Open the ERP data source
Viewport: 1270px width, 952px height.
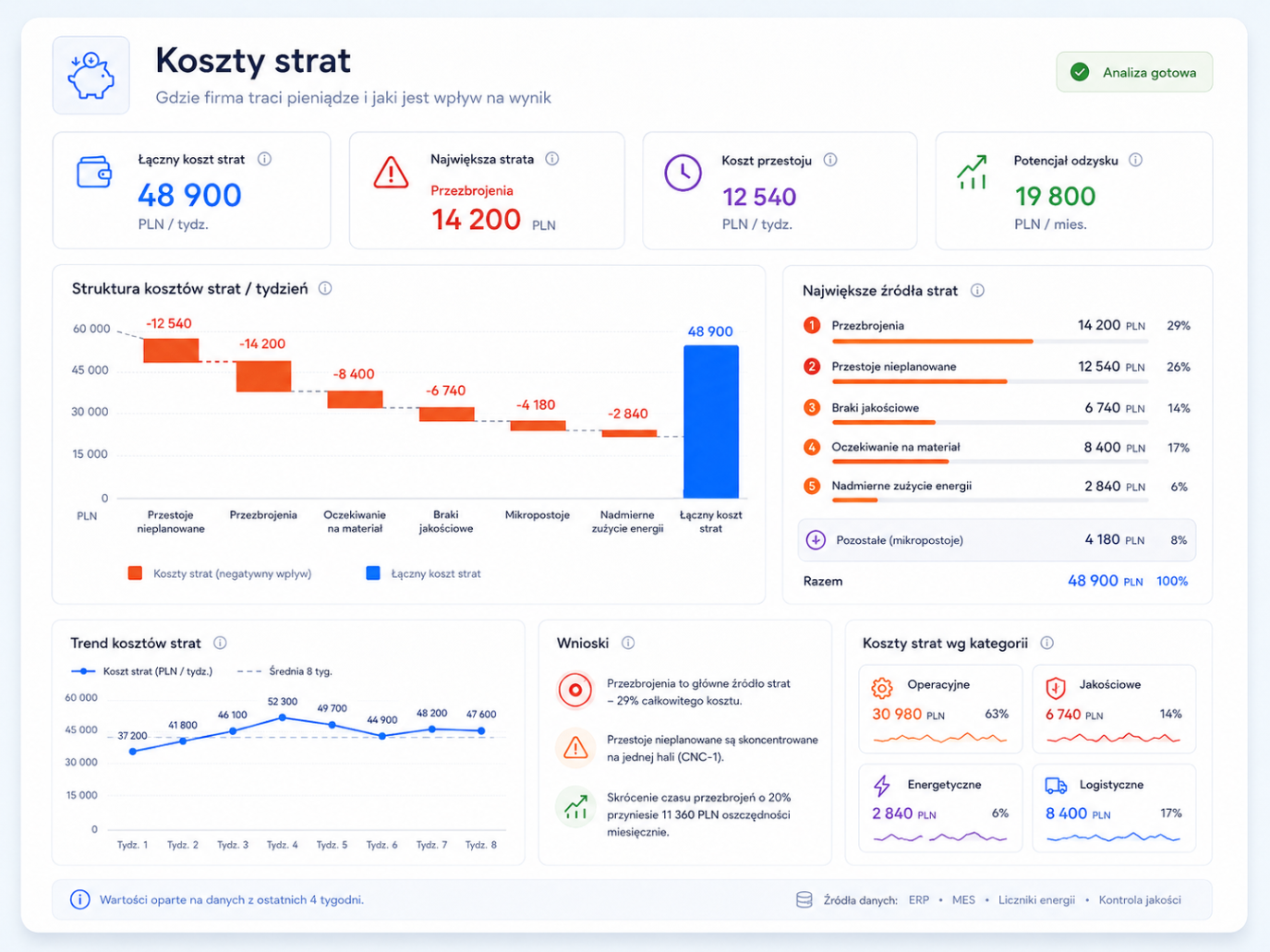(x=919, y=899)
